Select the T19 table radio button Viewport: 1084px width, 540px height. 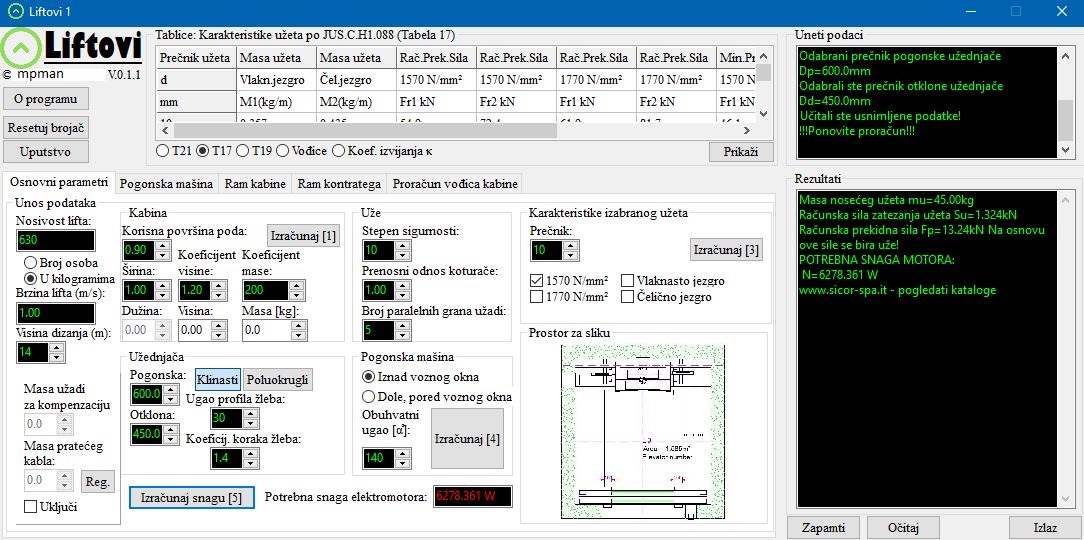point(243,151)
